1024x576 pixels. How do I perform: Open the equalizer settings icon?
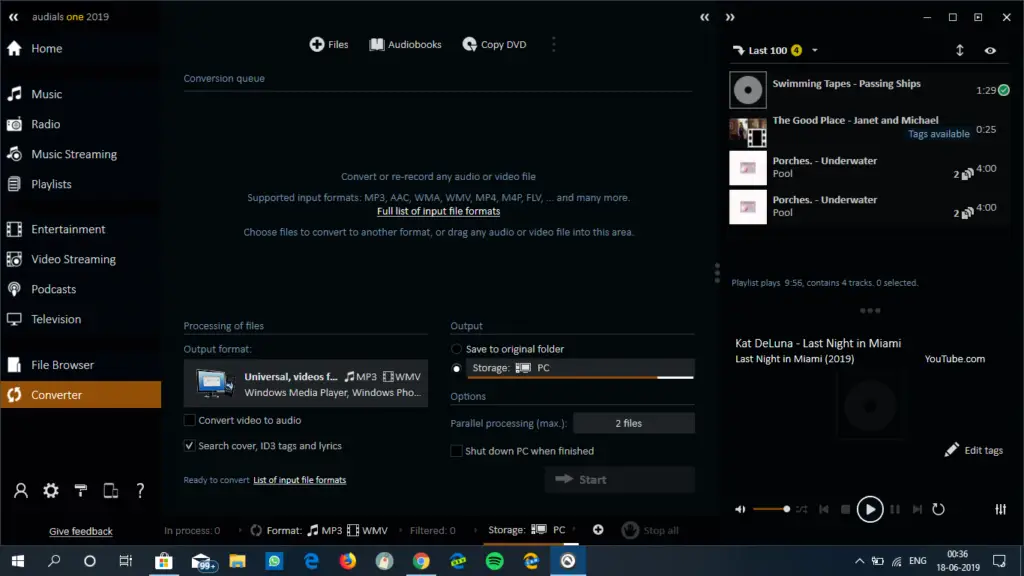tap(1000, 509)
